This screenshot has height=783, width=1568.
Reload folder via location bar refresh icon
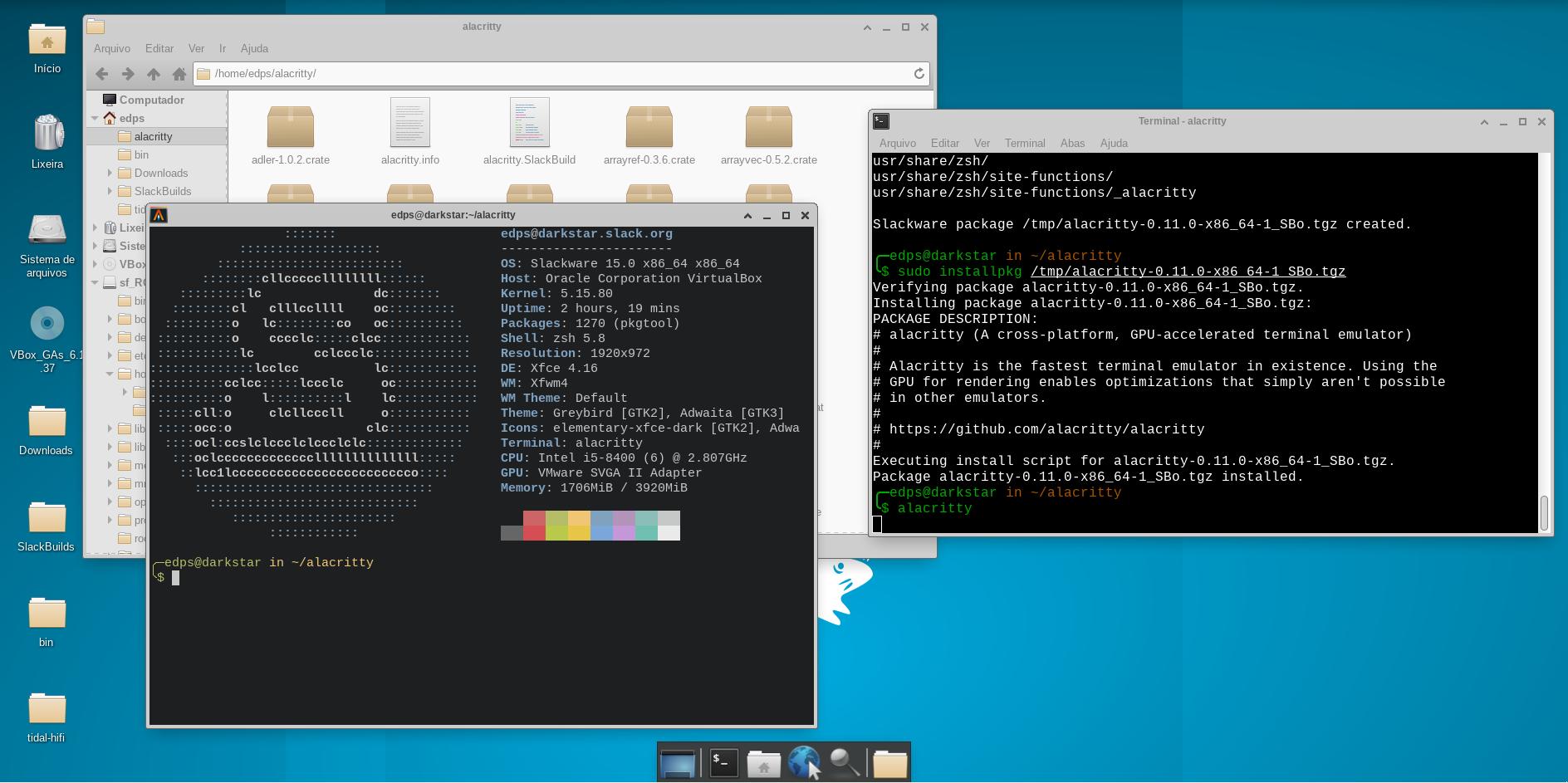click(x=919, y=74)
